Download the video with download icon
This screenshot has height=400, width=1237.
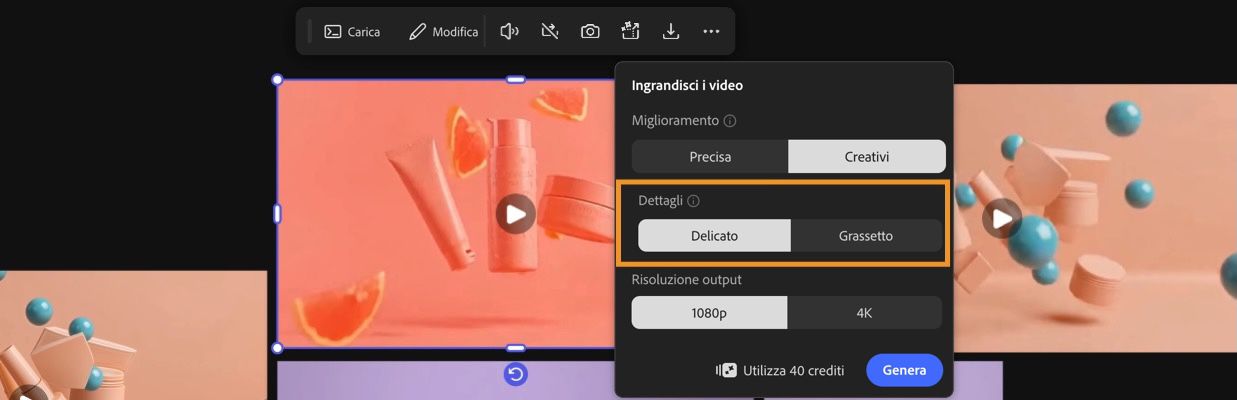click(x=671, y=32)
